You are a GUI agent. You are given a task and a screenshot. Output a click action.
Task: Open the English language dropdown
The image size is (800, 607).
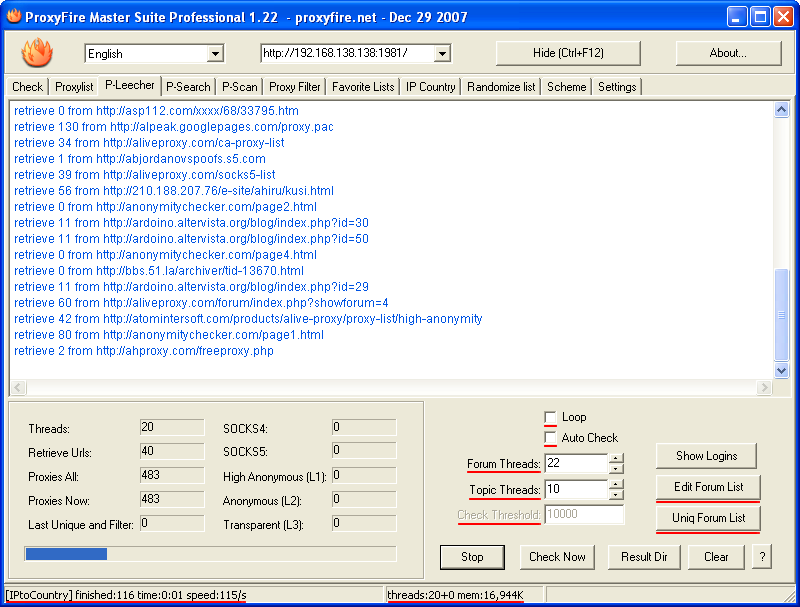click(215, 54)
